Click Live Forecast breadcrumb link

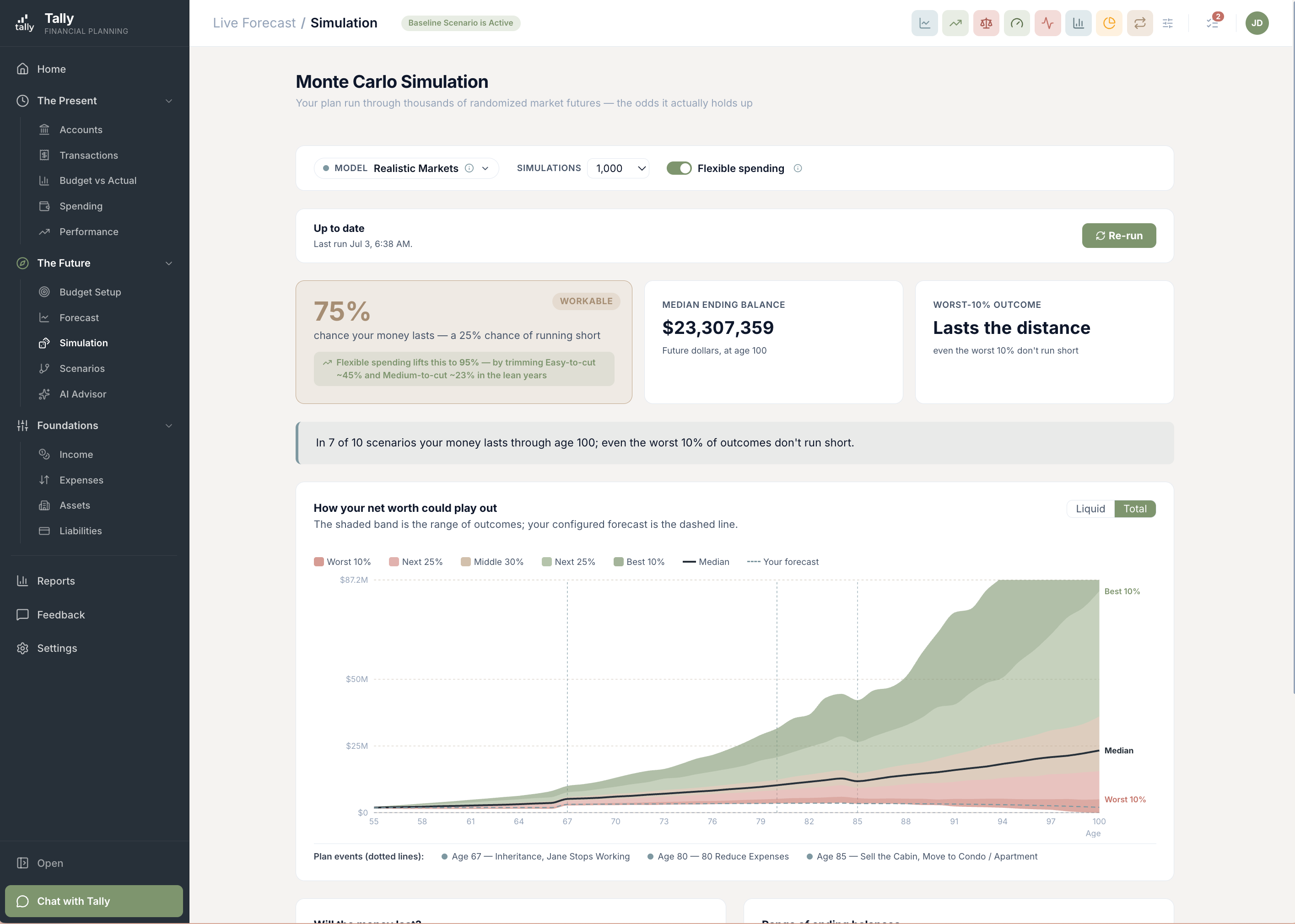(254, 23)
